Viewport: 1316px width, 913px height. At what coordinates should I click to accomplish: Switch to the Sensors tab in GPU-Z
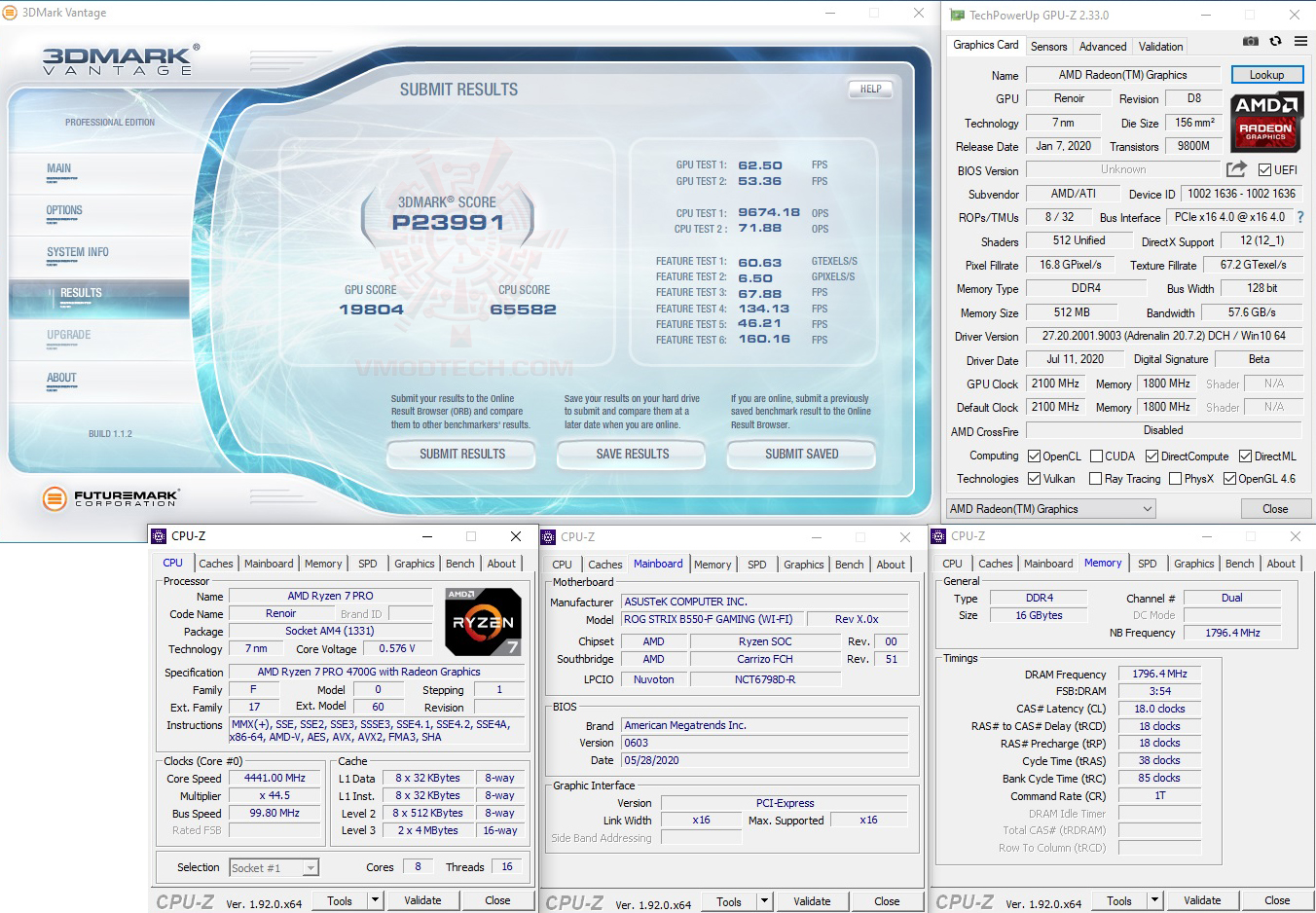point(1048,47)
